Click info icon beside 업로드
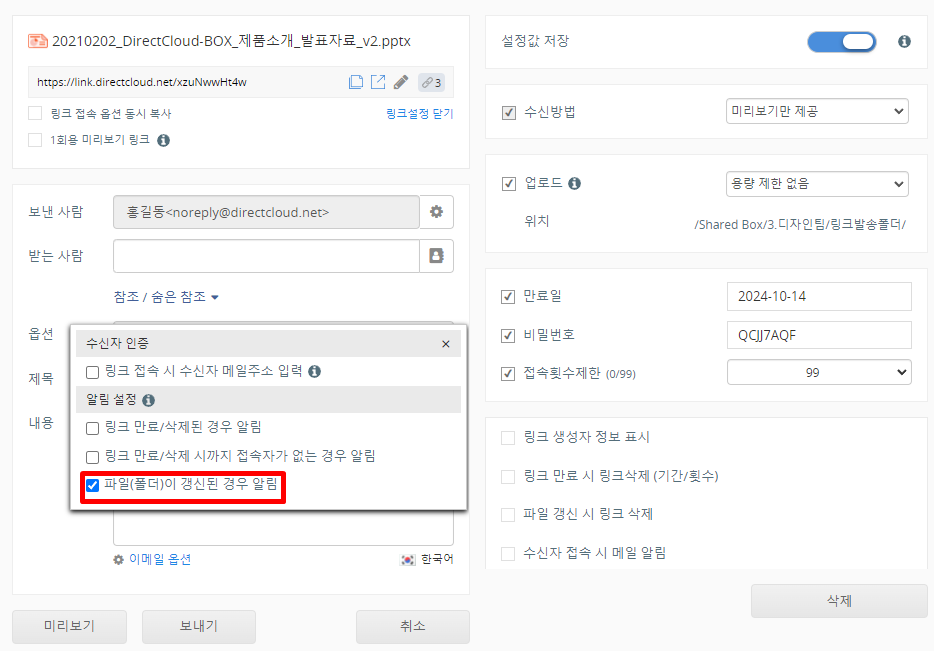 coord(575,184)
